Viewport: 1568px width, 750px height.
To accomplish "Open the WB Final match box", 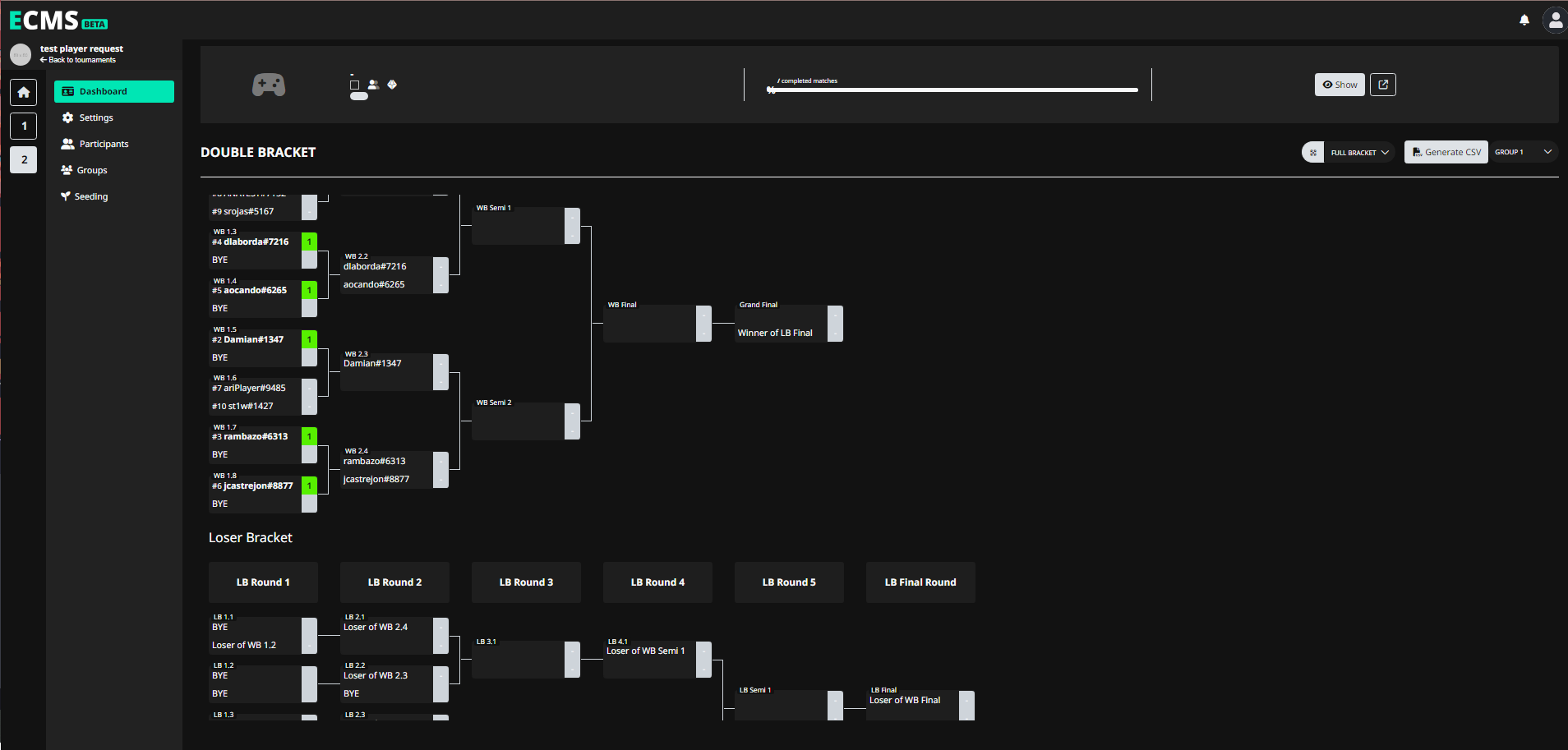I will pyautogui.click(x=657, y=324).
